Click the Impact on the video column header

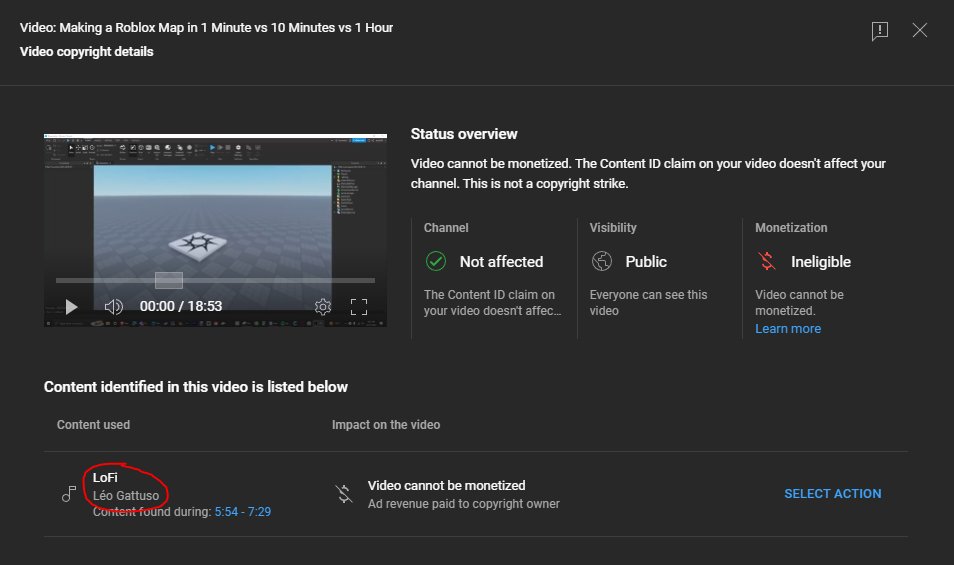click(386, 425)
